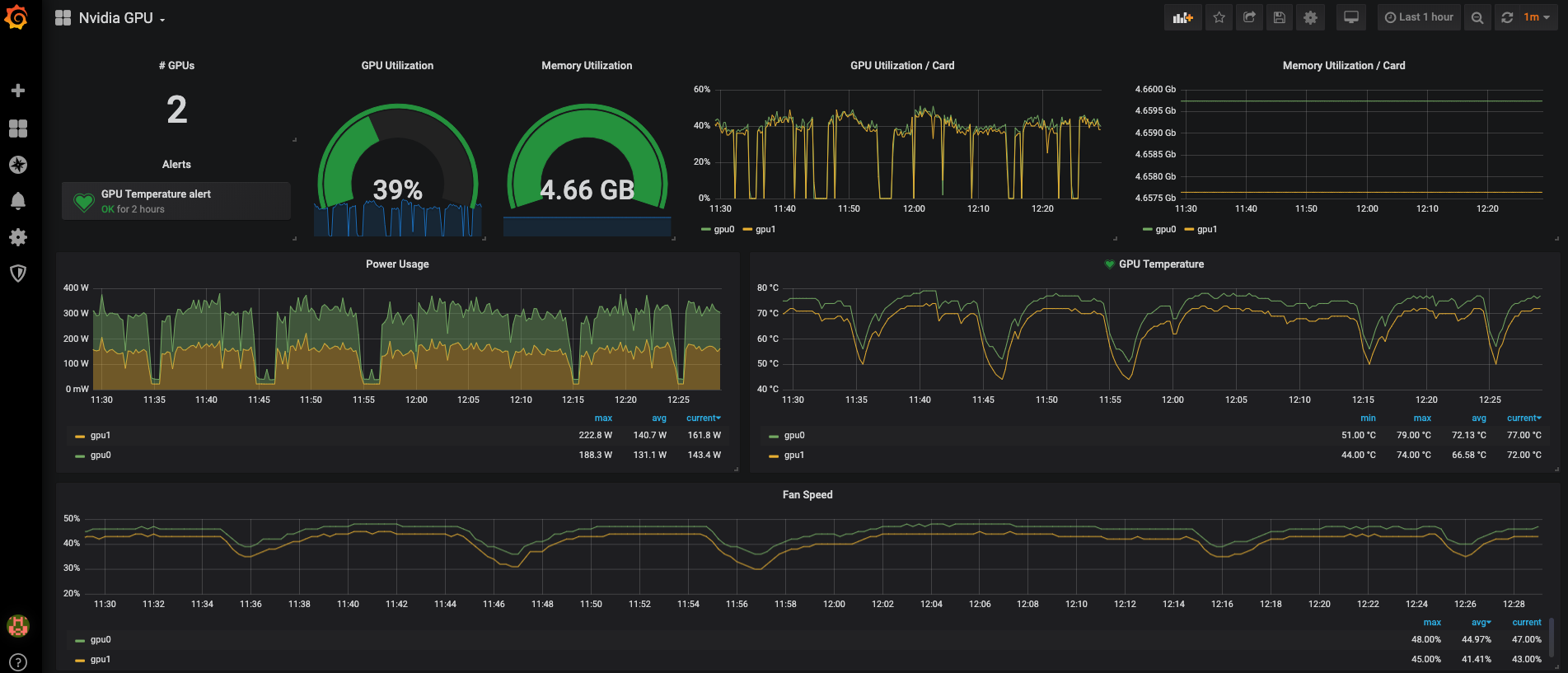This screenshot has width=1568, height=673.
Task: Click gpu1 color swatch in GPU Temperature legend
Action: [774, 456]
